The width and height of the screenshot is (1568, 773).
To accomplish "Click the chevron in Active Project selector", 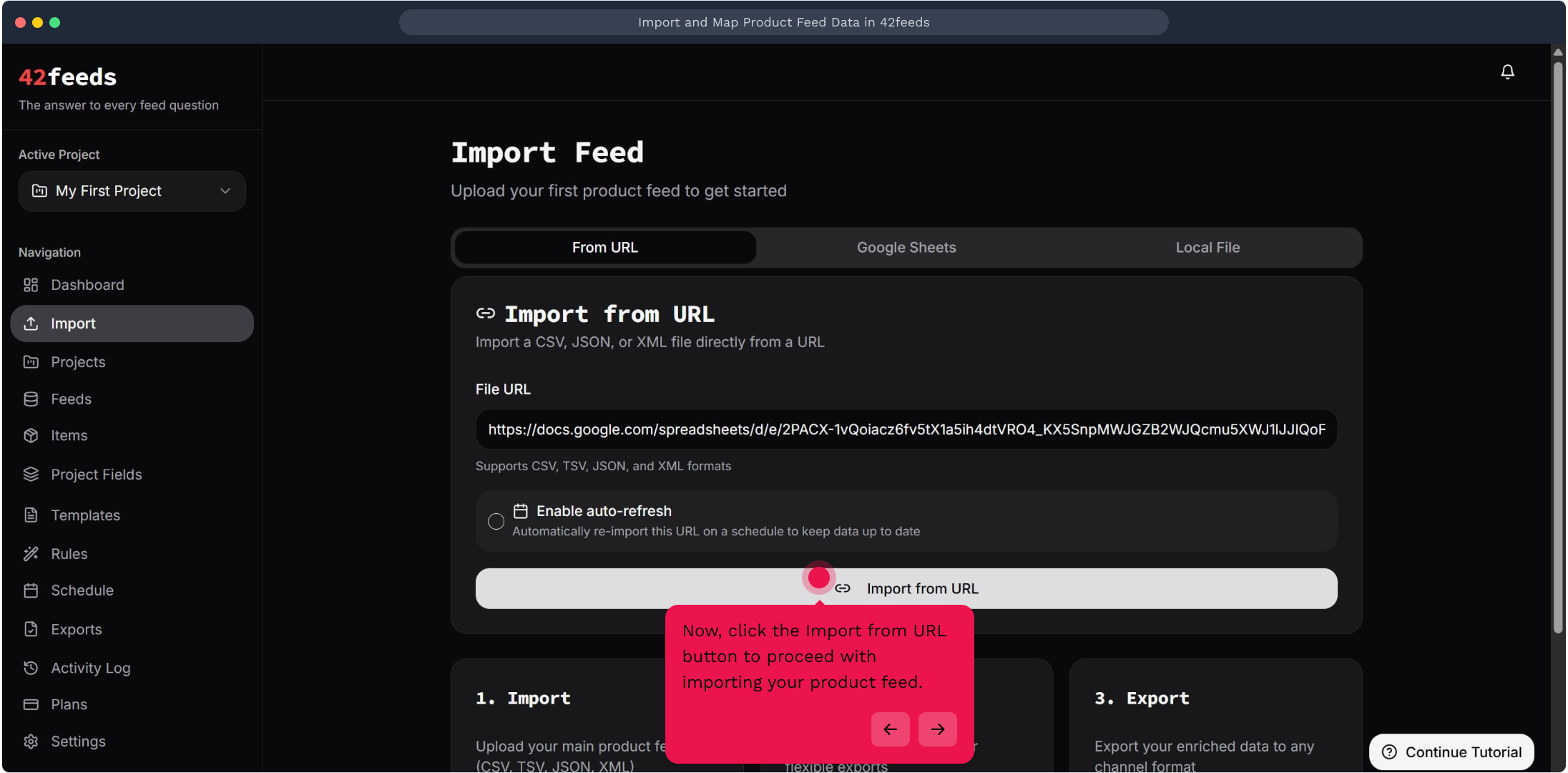I will (x=225, y=191).
